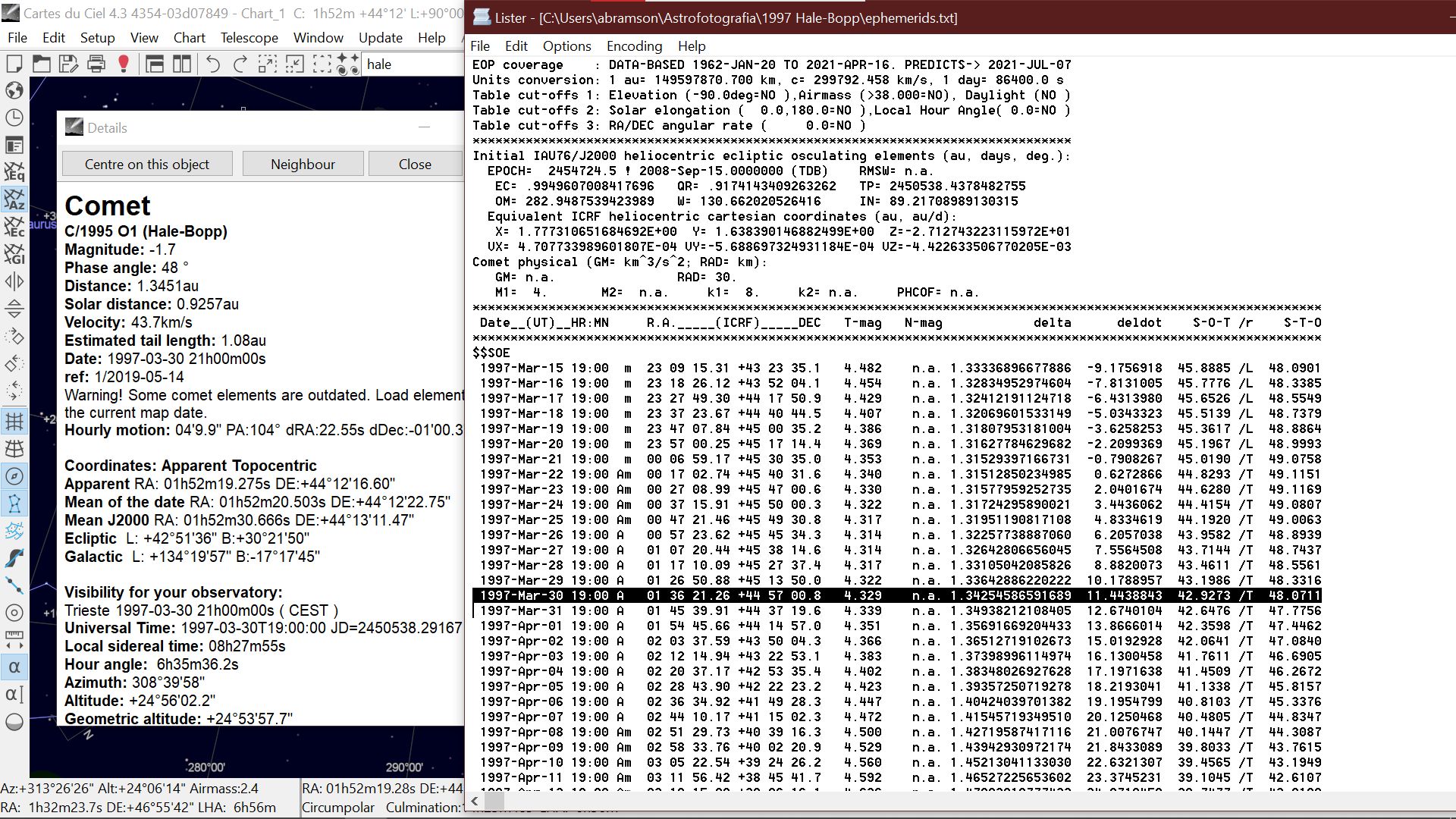The width and height of the screenshot is (1456, 819).
Task: Toggle night vision with the red bulb icon
Action: (x=123, y=64)
